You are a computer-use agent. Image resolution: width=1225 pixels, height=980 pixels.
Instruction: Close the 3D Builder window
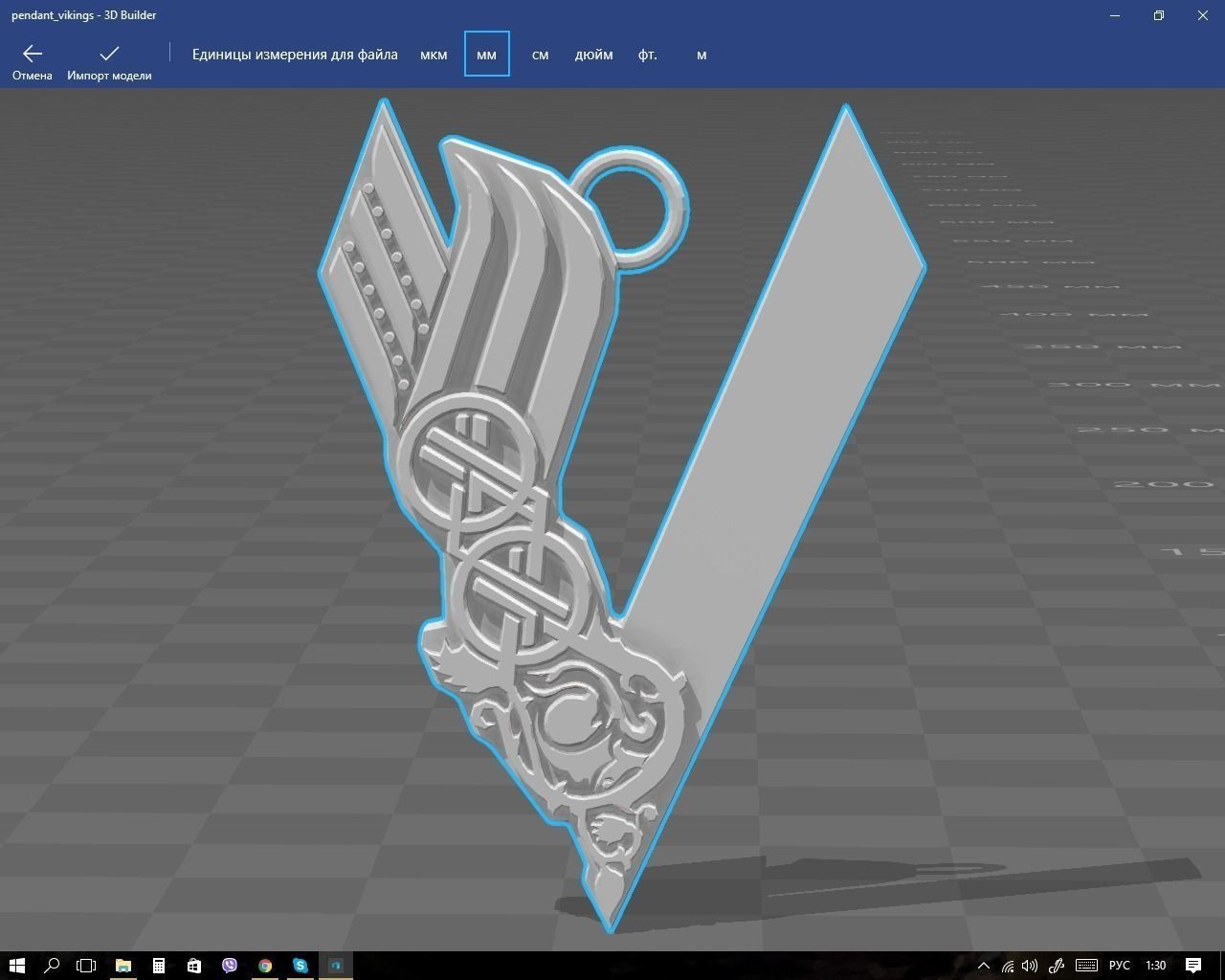pos(1203,15)
